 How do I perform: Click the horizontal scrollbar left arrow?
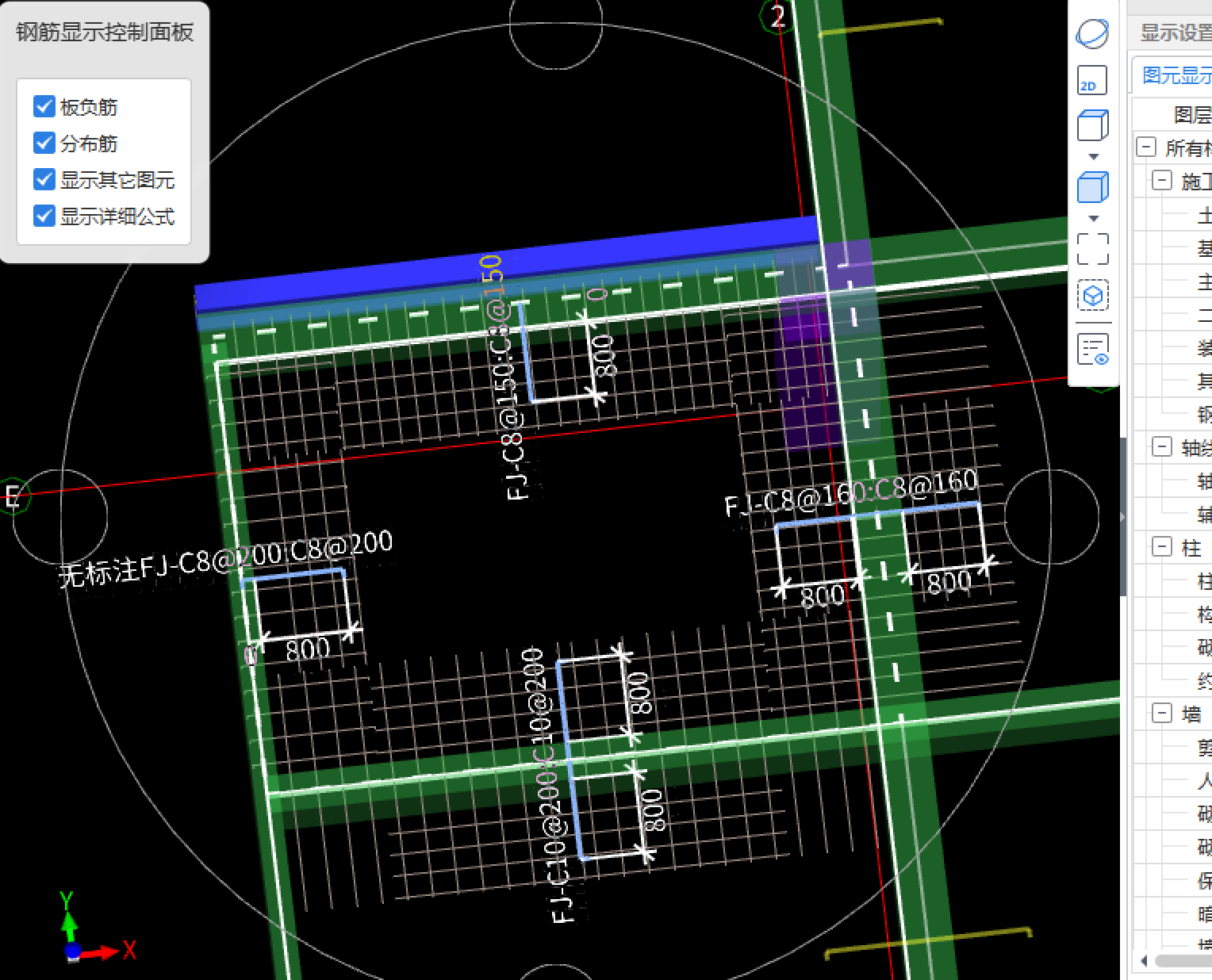[1144, 961]
